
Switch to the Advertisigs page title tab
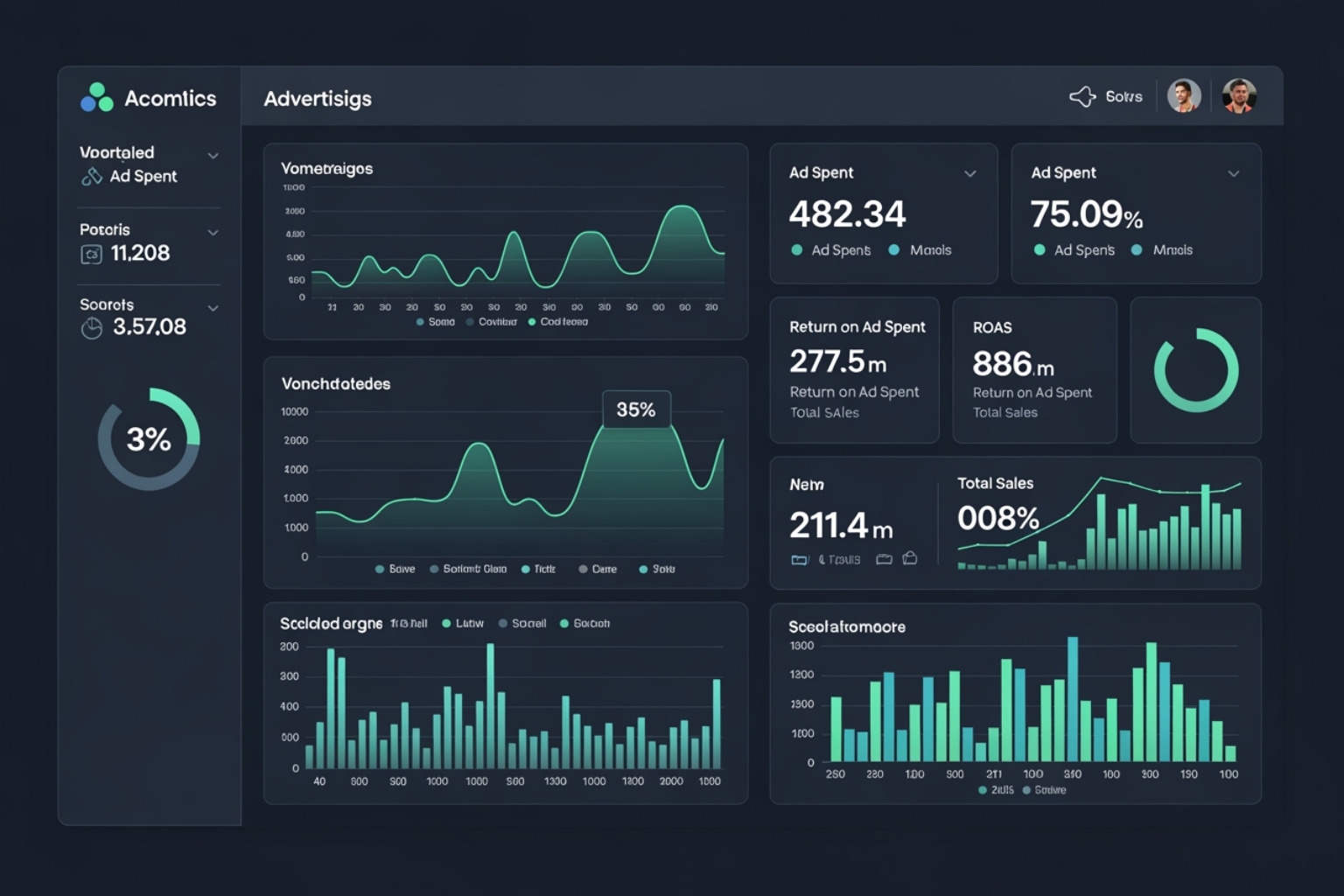pos(318,99)
